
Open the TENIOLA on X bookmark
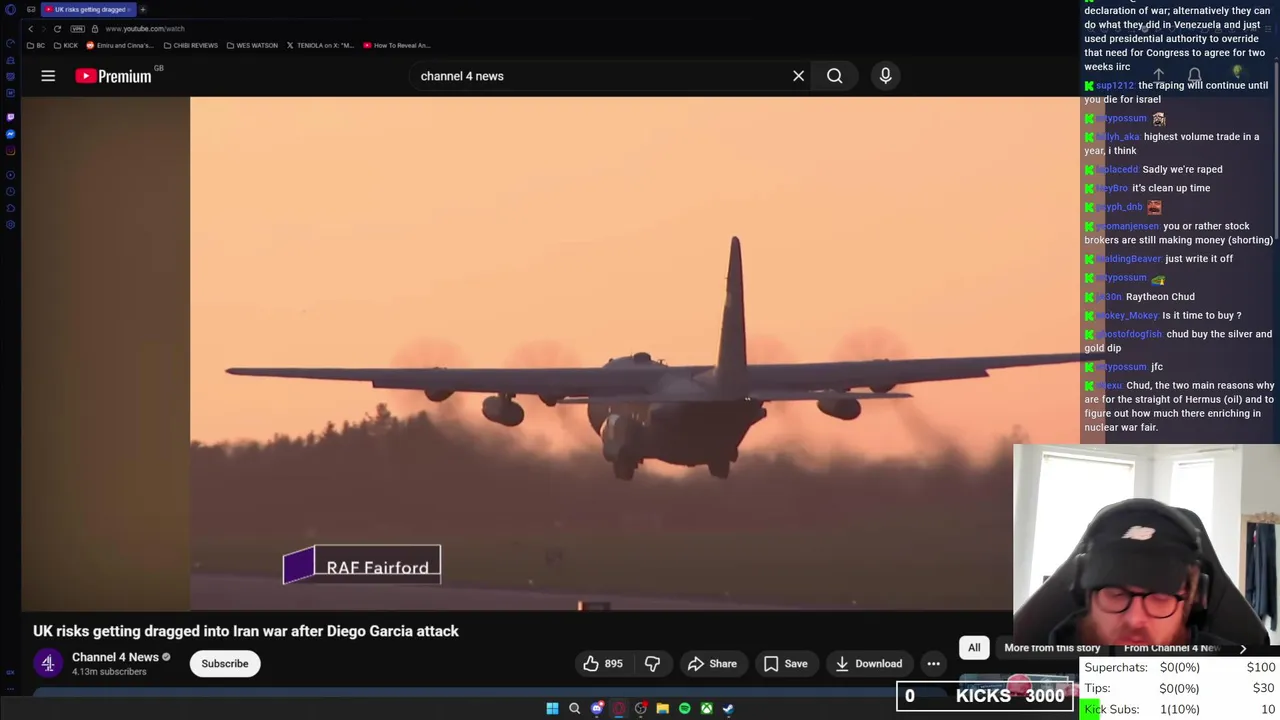pyautogui.click(x=321, y=45)
